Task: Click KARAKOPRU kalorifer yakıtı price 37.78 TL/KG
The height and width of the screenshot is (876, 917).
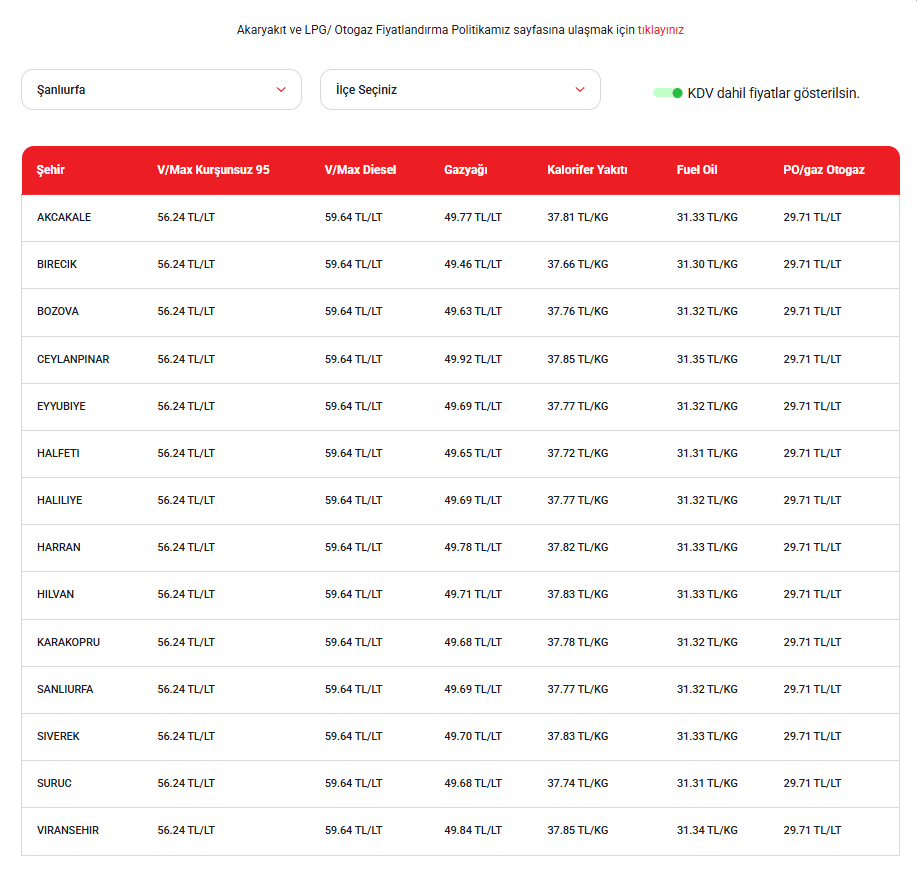Action: pyautogui.click(x=578, y=642)
